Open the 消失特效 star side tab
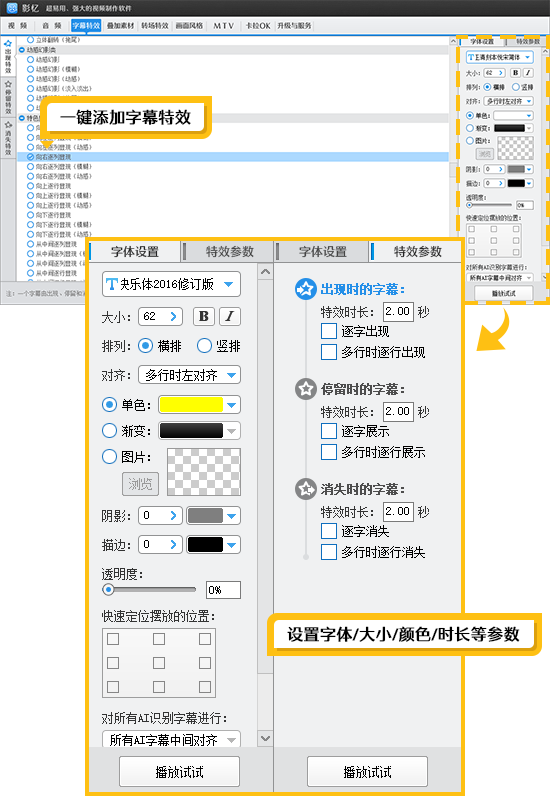This screenshot has width=550, height=796. [x=8, y=138]
